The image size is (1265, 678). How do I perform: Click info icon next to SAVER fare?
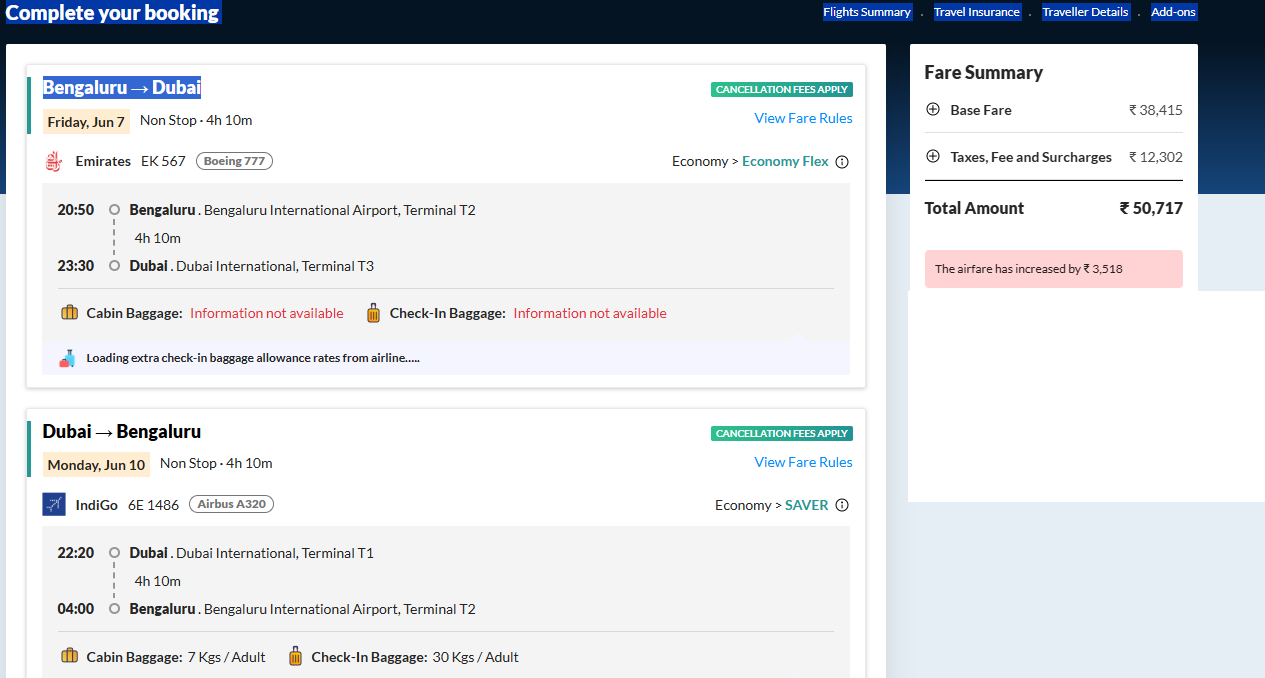click(842, 505)
